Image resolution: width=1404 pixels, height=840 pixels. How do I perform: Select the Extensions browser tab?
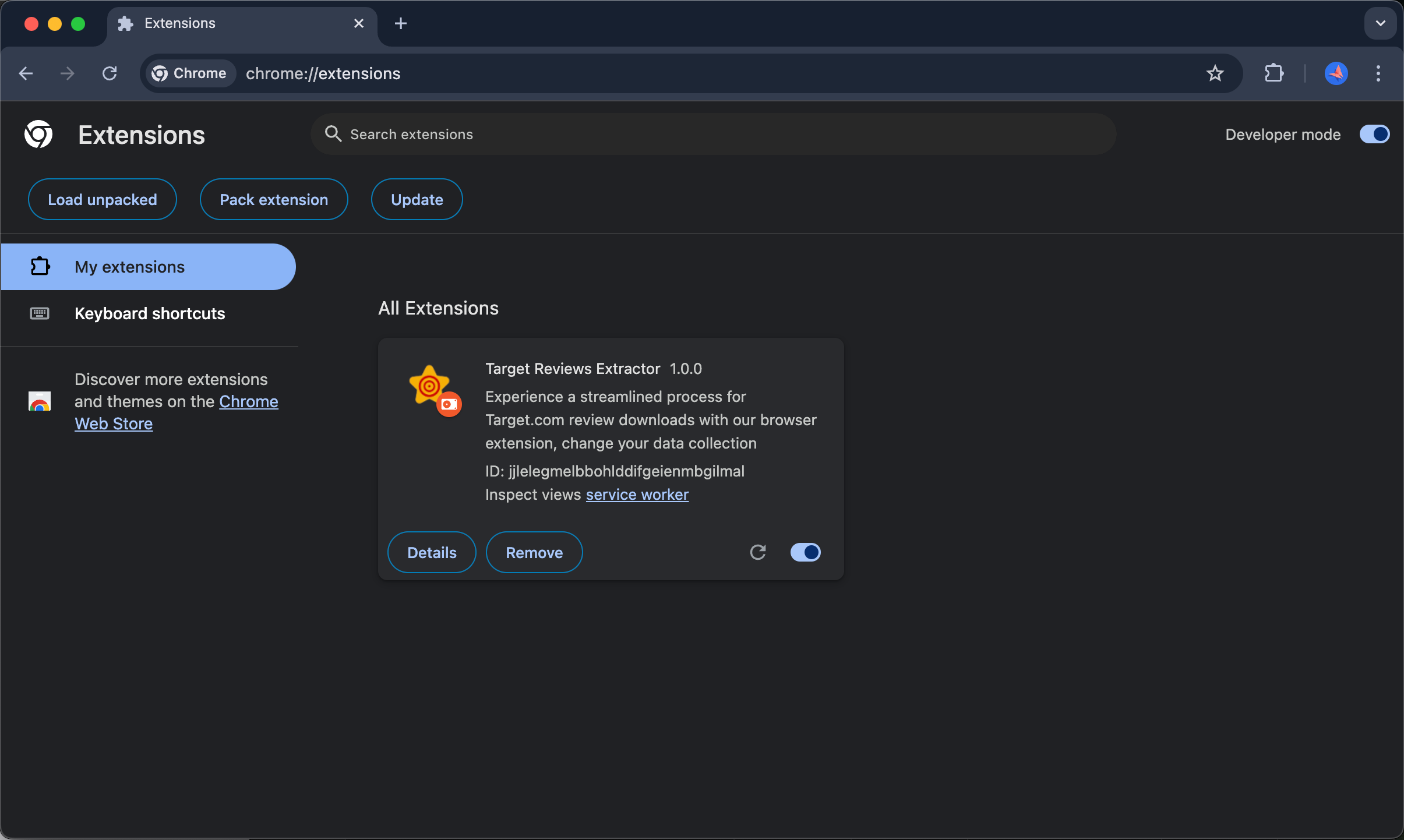[242, 23]
